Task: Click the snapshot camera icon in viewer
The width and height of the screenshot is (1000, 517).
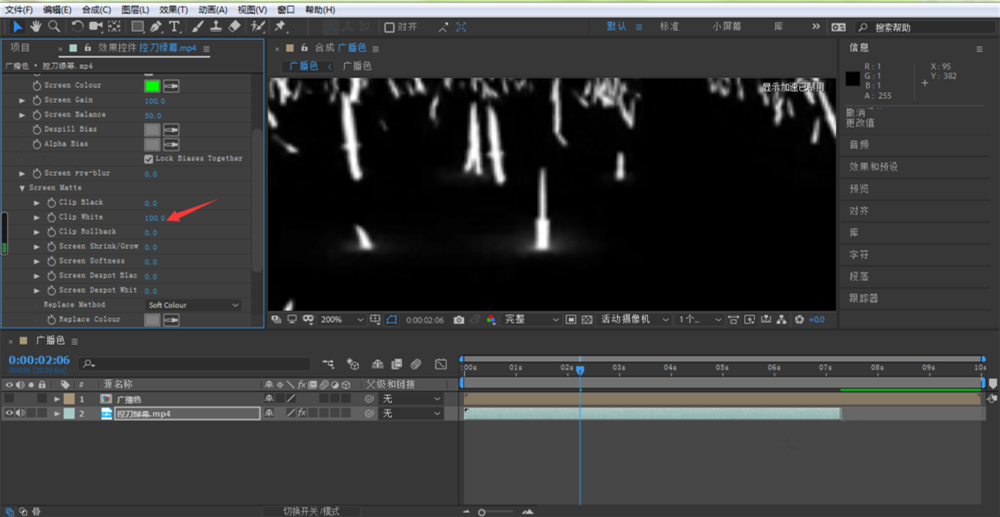Action: tap(459, 319)
